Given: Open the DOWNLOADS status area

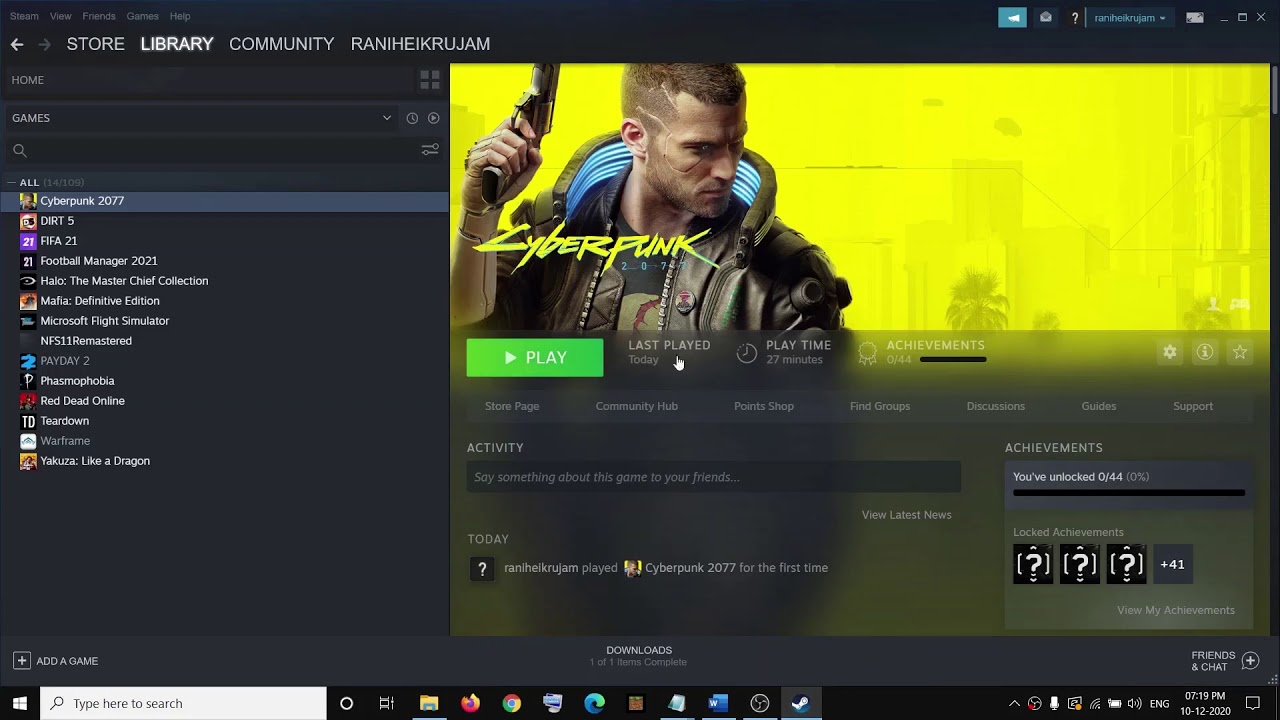Looking at the screenshot, I should pyautogui.click(x=638, y=656).
